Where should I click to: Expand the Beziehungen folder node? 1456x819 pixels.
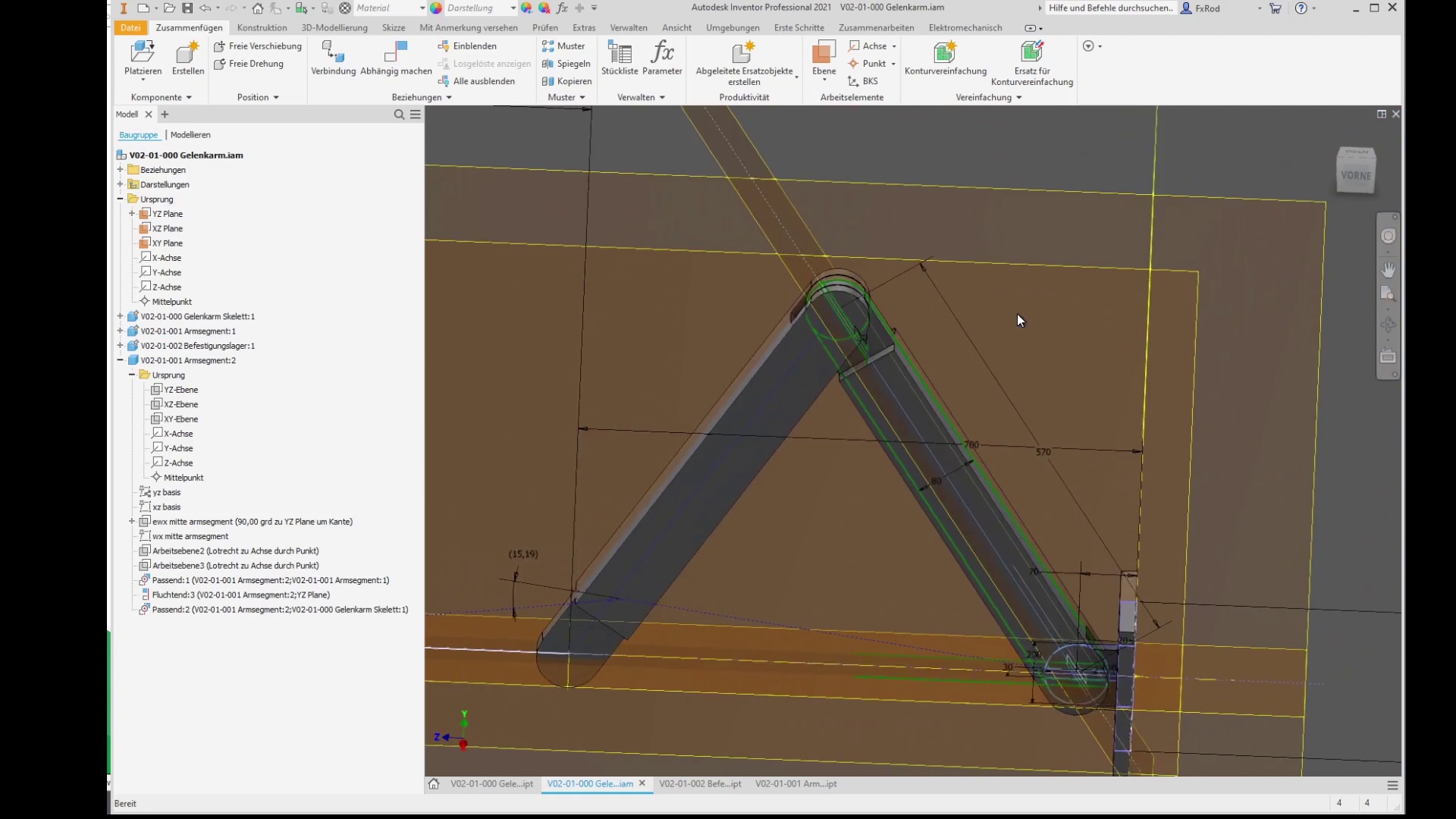[x=120, y=170]
